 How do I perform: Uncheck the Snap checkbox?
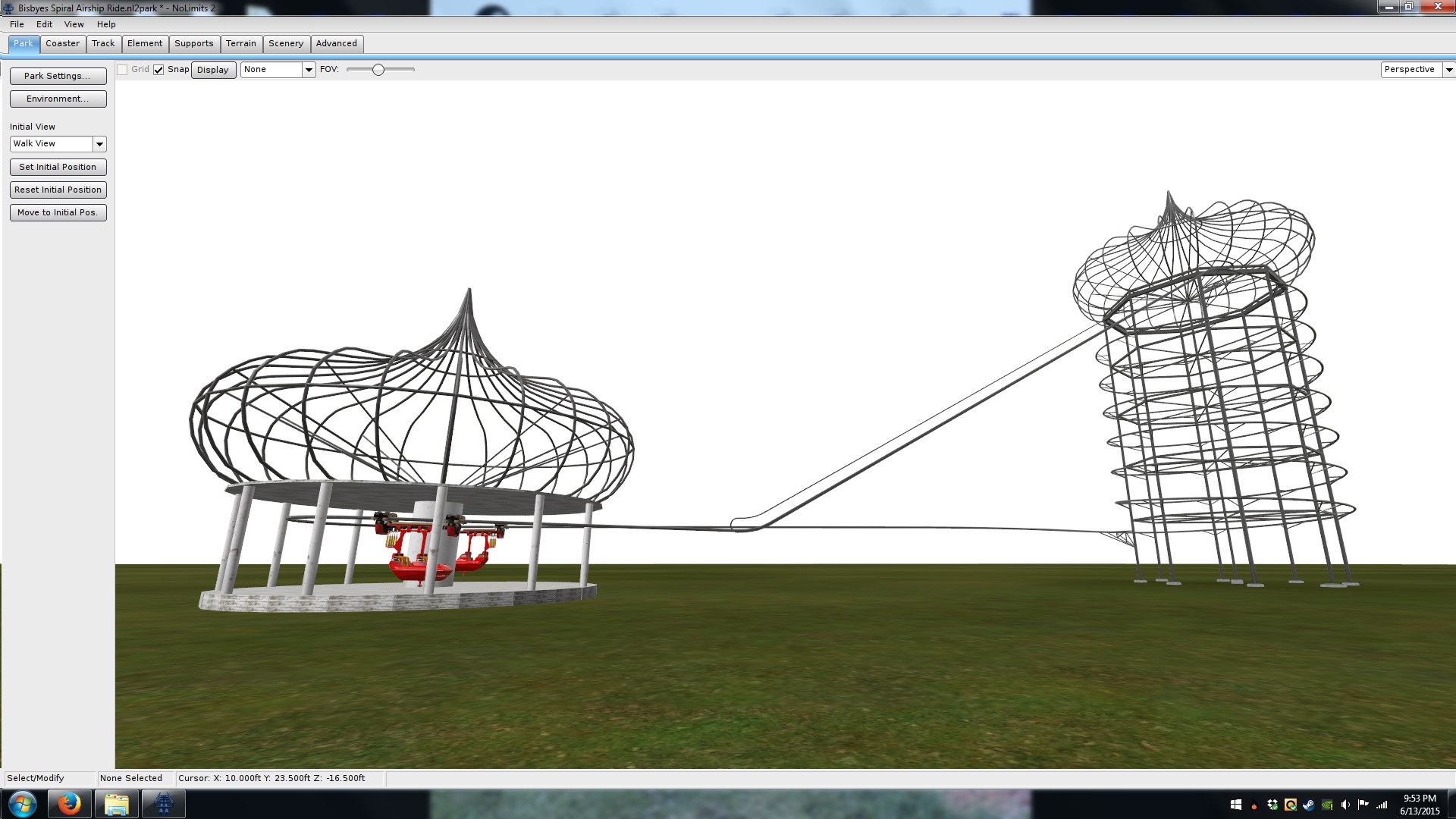click(158, 70)
